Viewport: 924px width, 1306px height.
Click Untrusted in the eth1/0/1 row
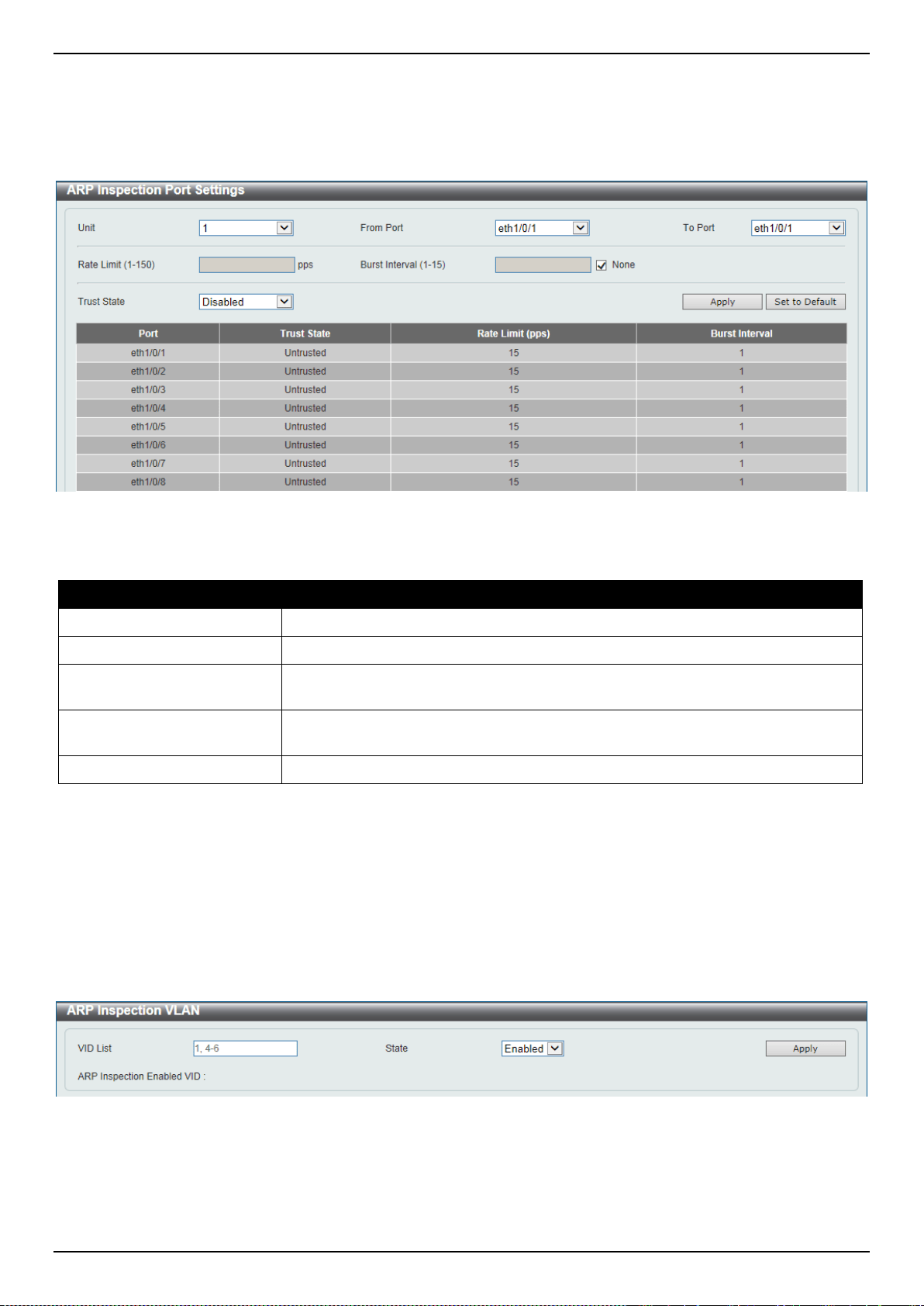(305, 353)
